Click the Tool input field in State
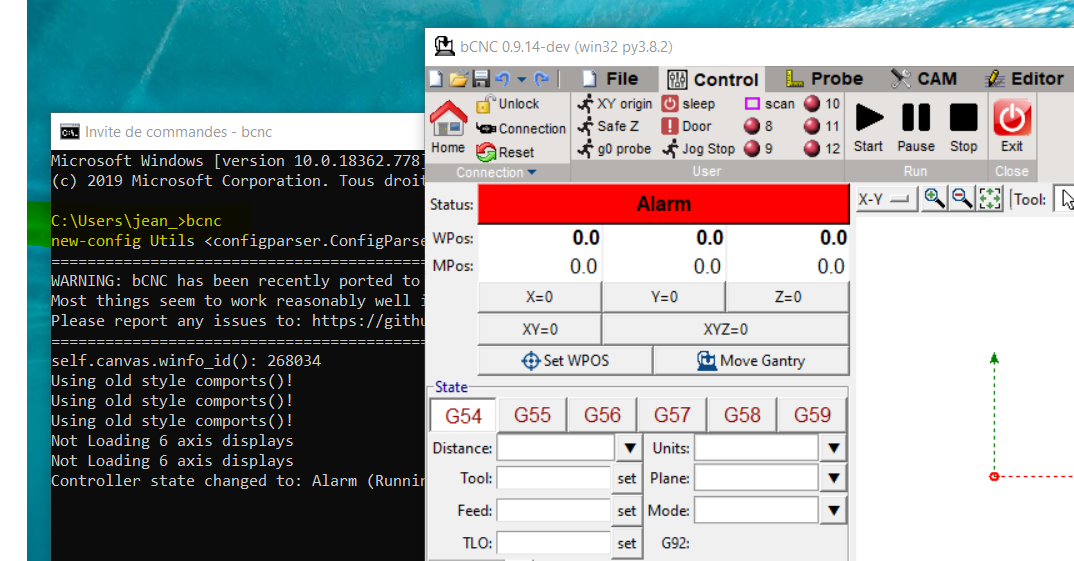This screenshot has height=561, width=1074. coord(553,478)
